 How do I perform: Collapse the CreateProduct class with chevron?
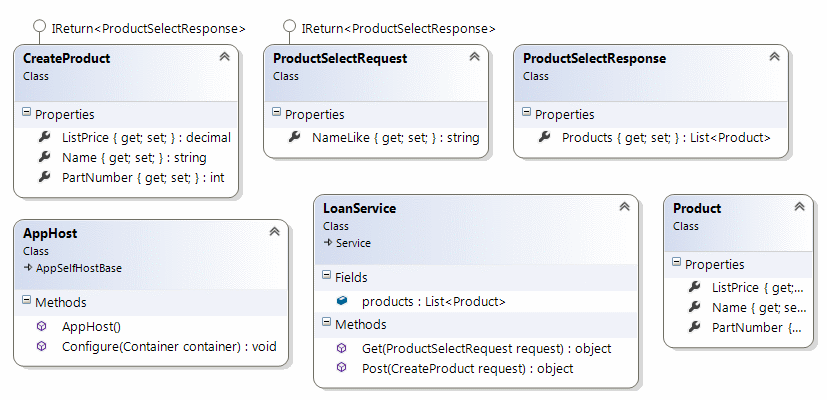(x=223, y=58)
